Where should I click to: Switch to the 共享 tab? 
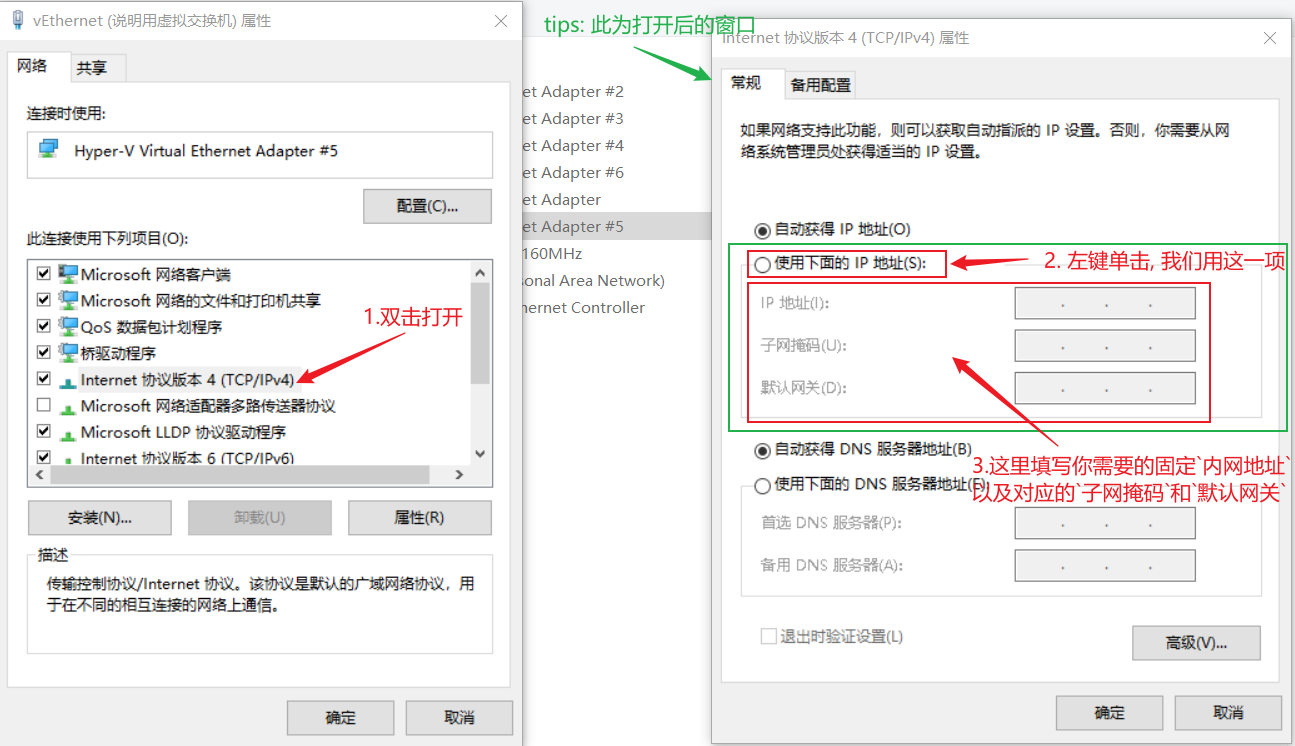(92, 68)
